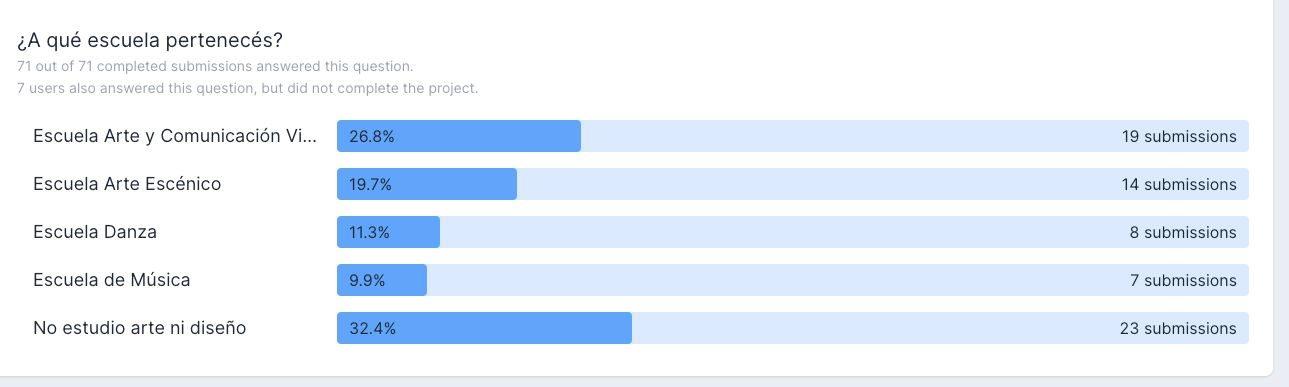Open the 8 submissions count
Image resolution: width=1289 pixels, height=387 pixels.
point(1183,232)
